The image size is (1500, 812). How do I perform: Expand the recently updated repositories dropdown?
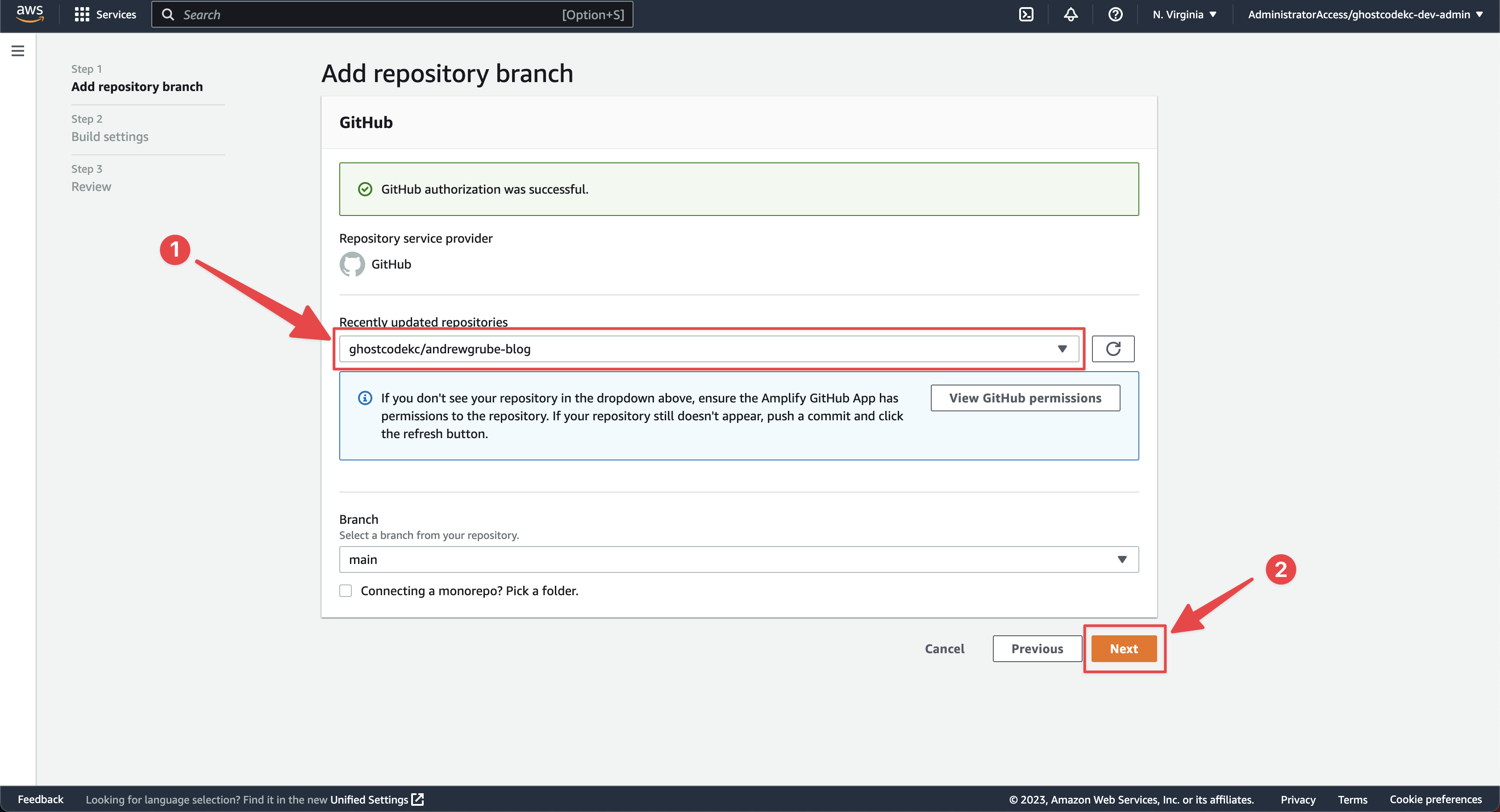pyautogui.click(x=1063, y=349)
